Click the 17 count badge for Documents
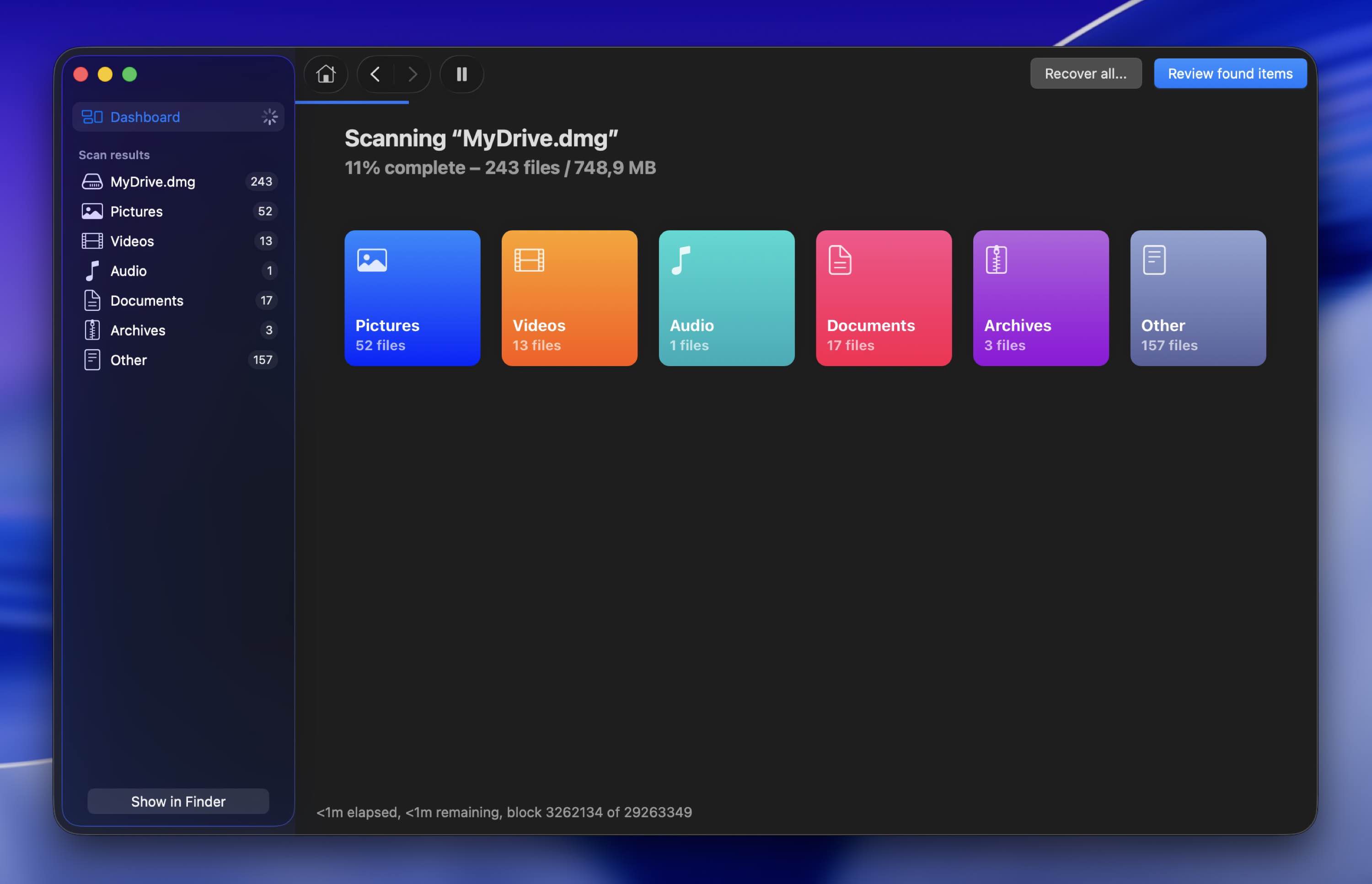The height and width of the screenshot is (884, 1372). tap(266, 300)
